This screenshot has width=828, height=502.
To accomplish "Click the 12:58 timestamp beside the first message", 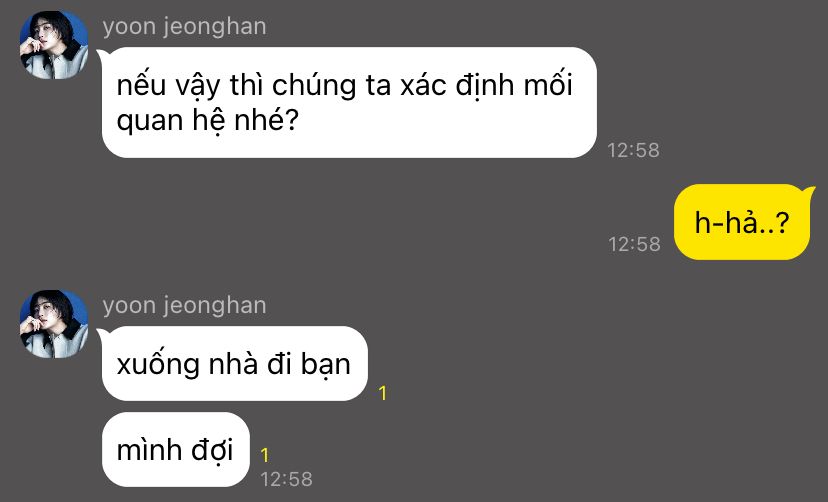I will point(633,150).
